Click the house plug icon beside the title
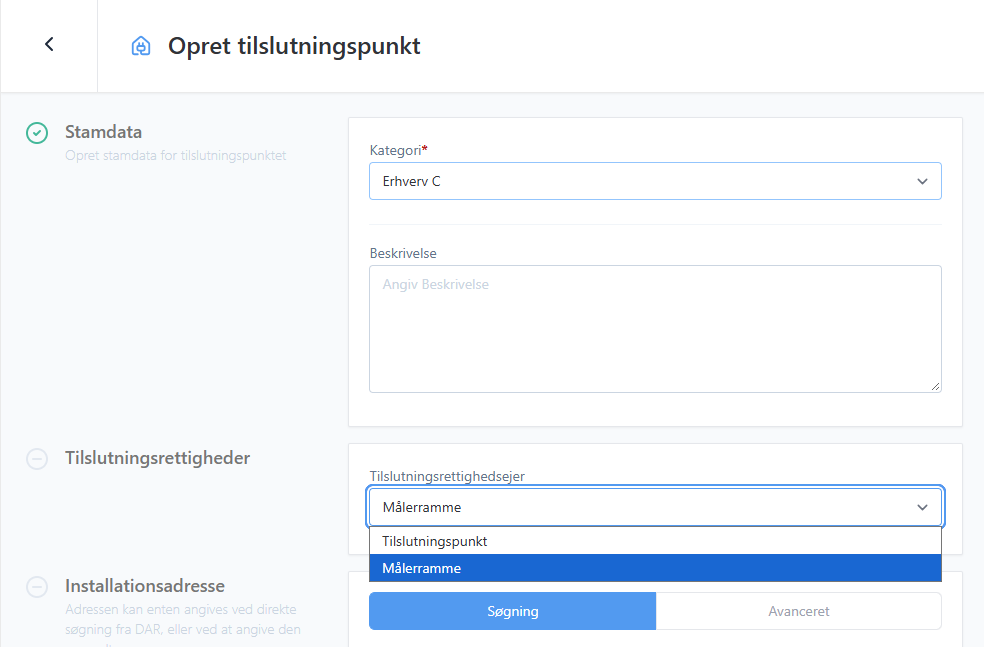 tap(141, 46)
